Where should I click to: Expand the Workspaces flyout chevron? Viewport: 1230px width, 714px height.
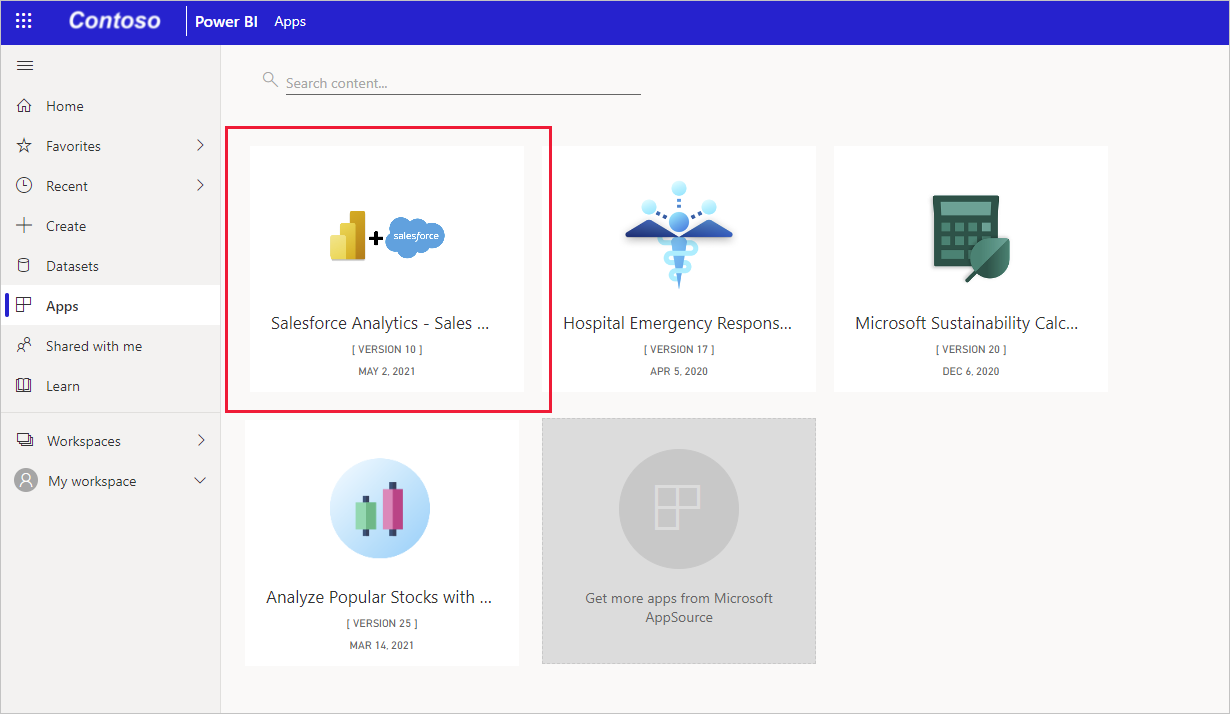click(x=200, y=441)
